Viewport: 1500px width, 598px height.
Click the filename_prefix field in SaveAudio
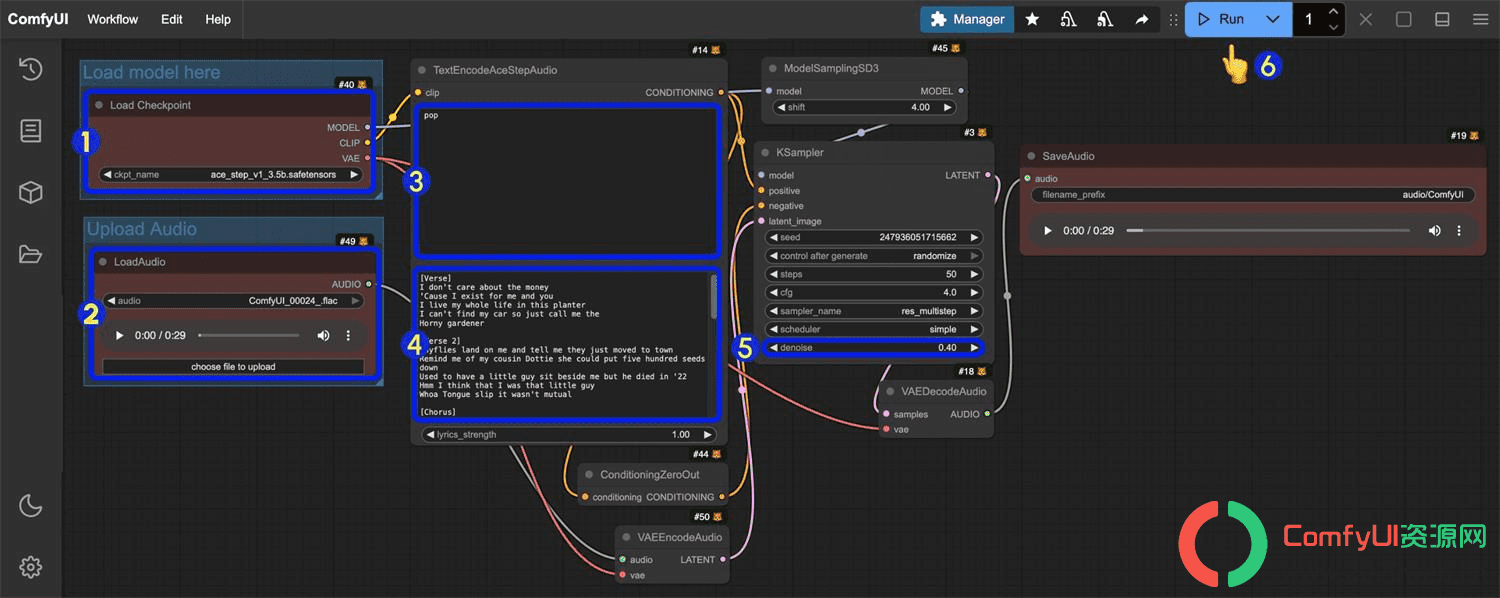pyautogui.click(x=1253, y=195)
